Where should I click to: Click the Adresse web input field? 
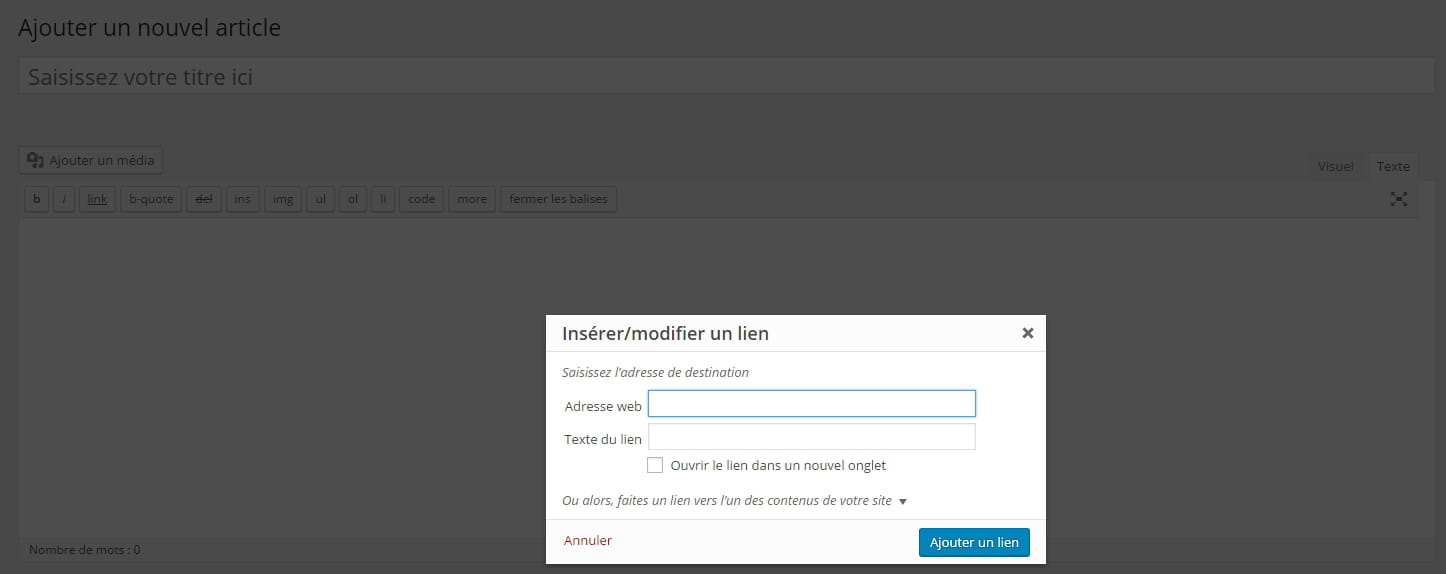(x=812, y=403)
